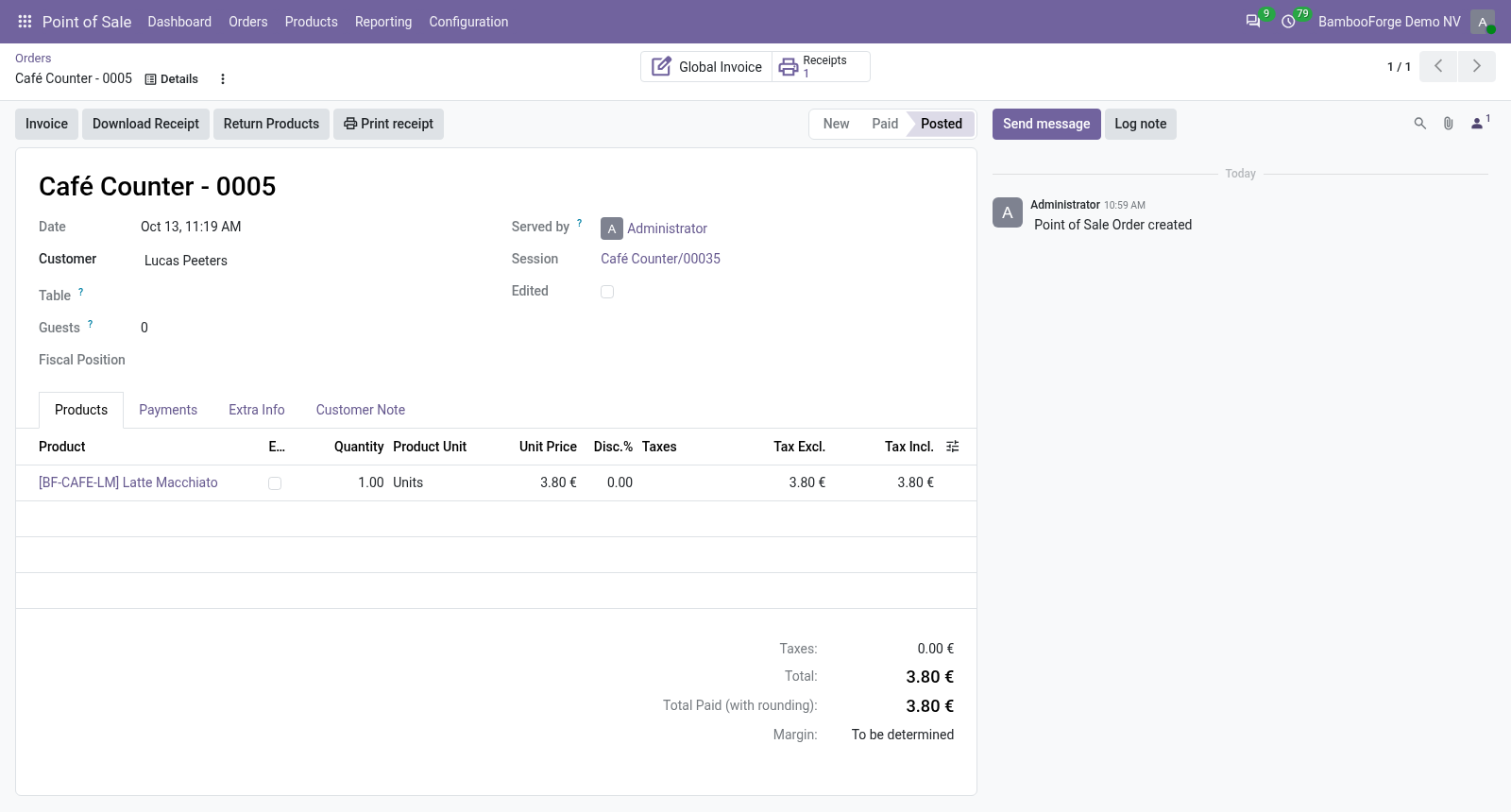The width and height of the screenshot is (1511, 812).
Task: Open Orders menu in top bar
Action: tap(248, 22)
